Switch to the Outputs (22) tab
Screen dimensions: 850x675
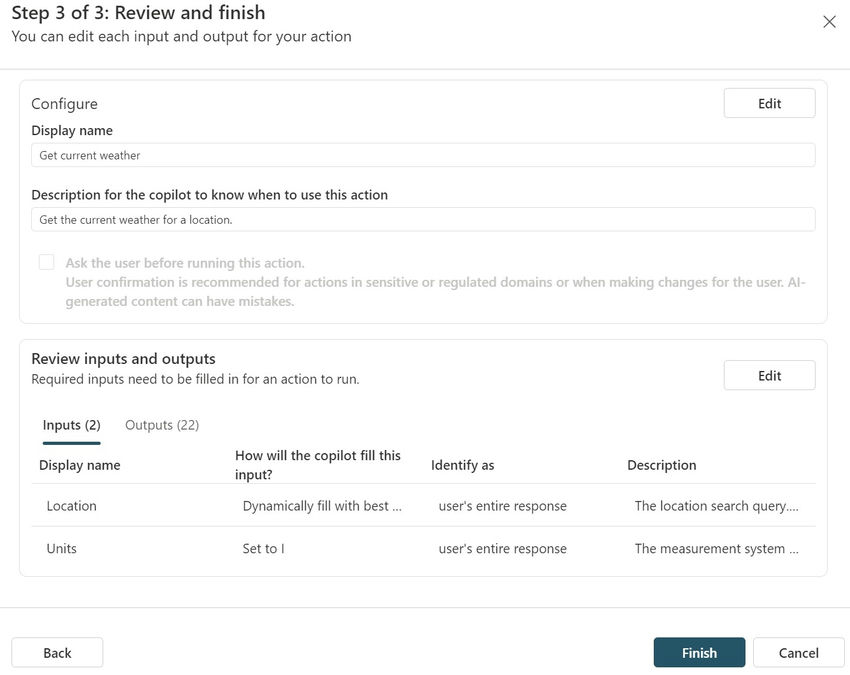click(162, 425)
